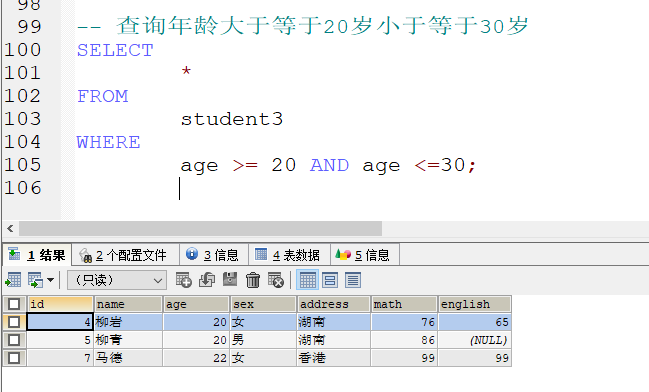Select the 香港 address cell

(x=333, y=358)
